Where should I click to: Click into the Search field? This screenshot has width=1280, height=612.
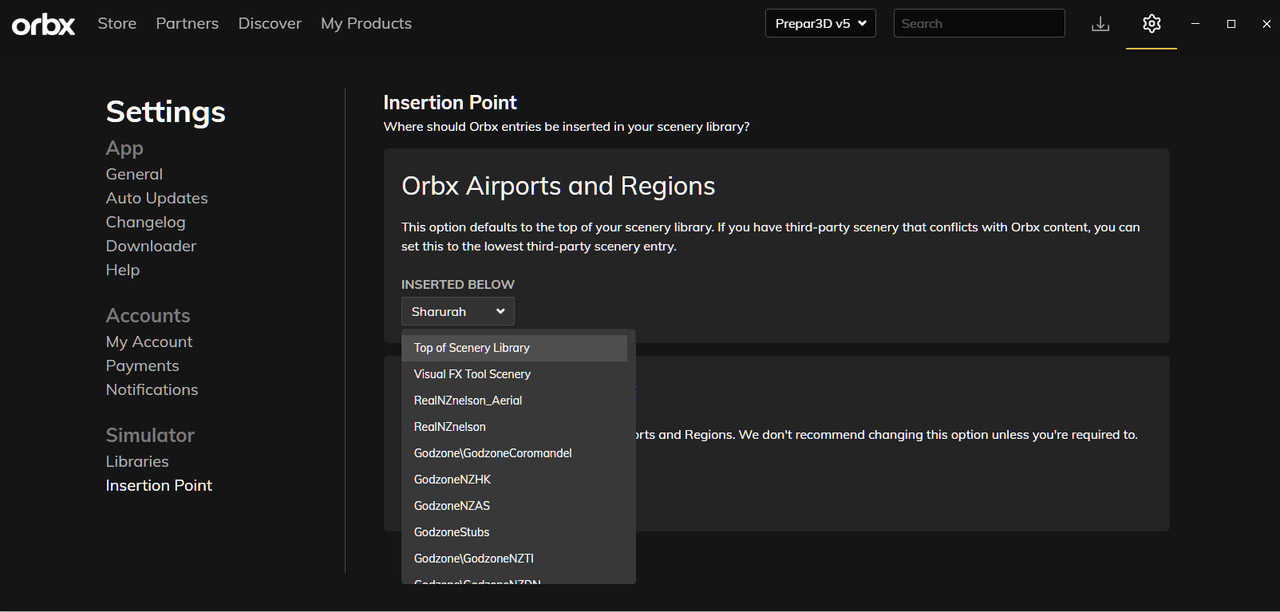tap(978, 24)
